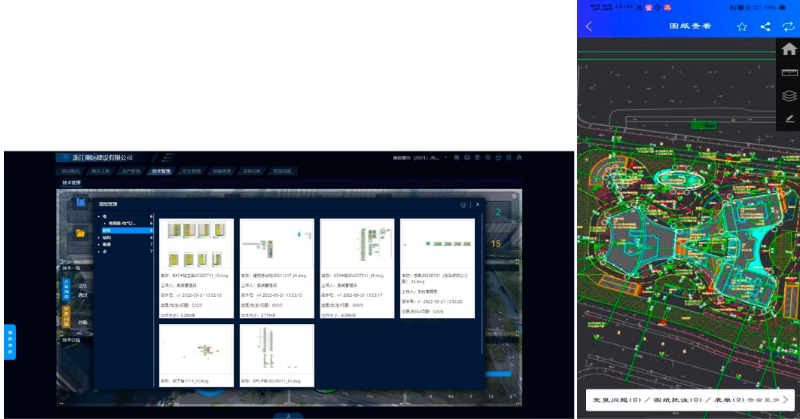Open the 建筑总说明 dwg drawing thumbnail
This screenshot has height=419, width=800.
click(277, 244)
